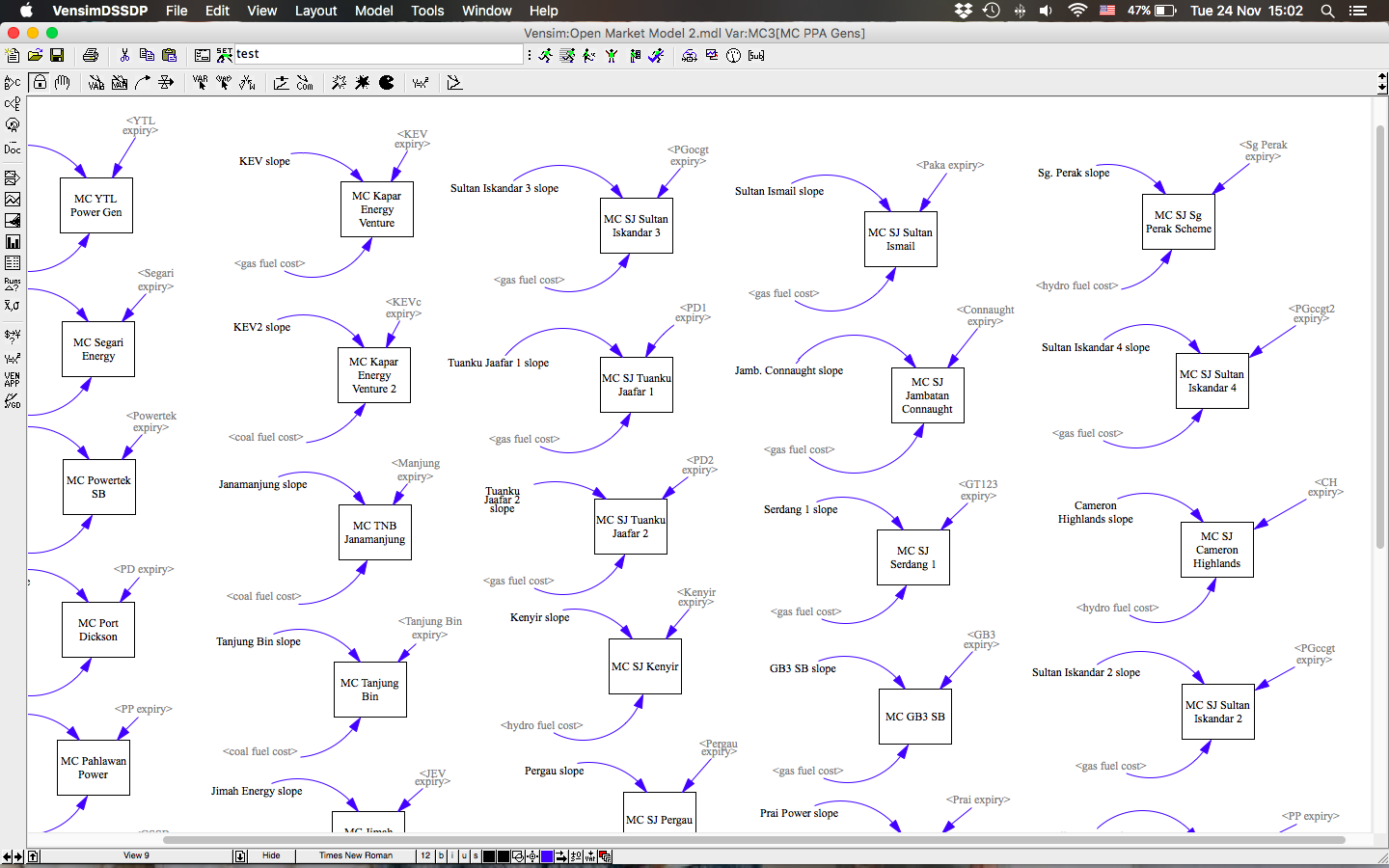Click the horizontal scrollbar of the sketch
1389x868 pixels.
tap(754, 840)
